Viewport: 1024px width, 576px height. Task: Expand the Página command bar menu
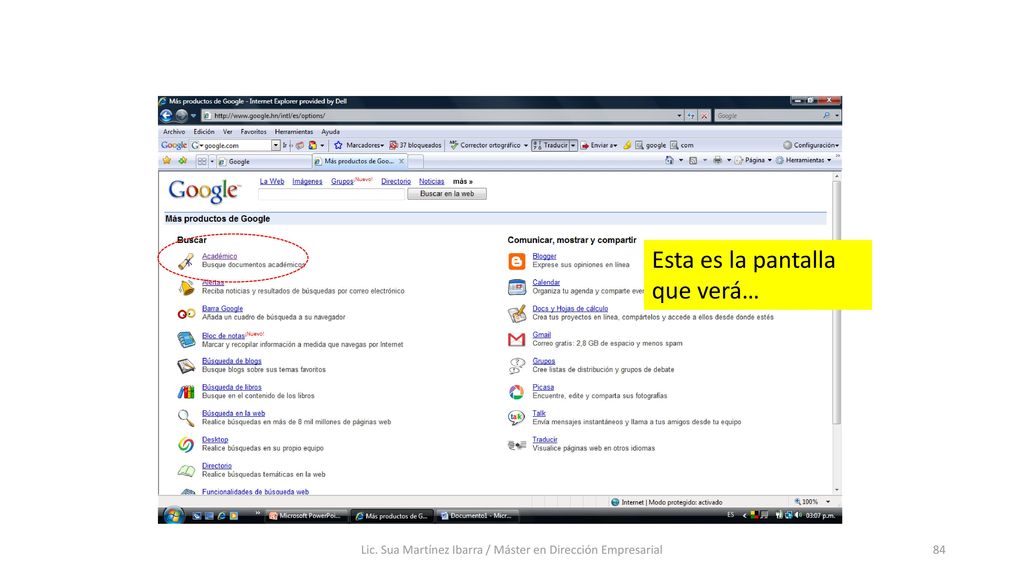click(754, 161)
